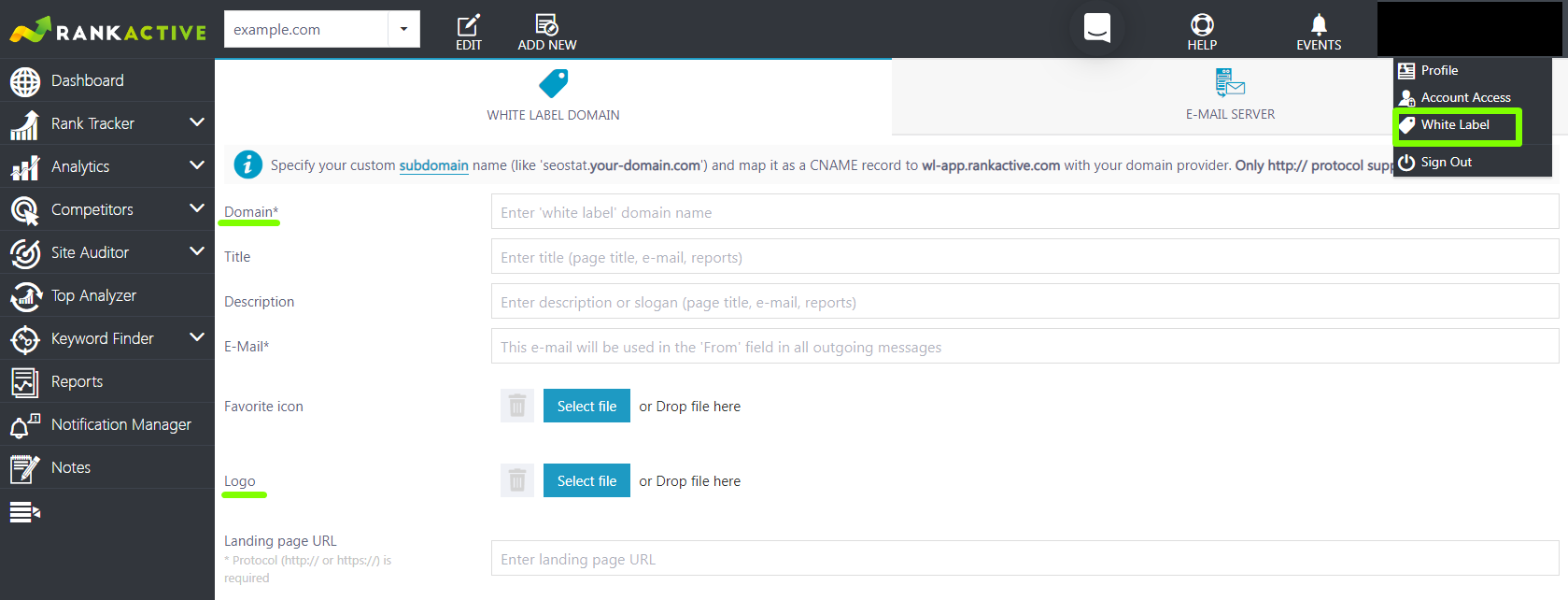Click the Notification Manager bell icon
This screenshot has height=600, width=1568.
tap(25, 425)
